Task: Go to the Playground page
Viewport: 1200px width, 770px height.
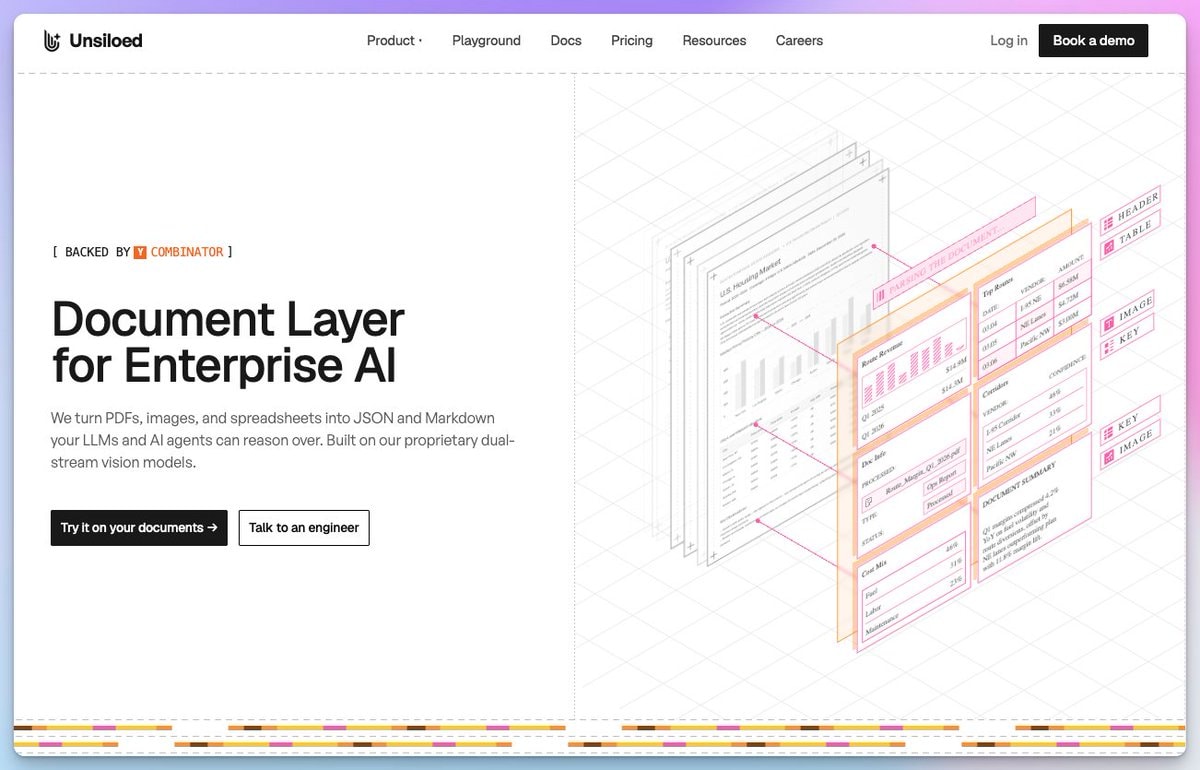Action: [486, 41]
